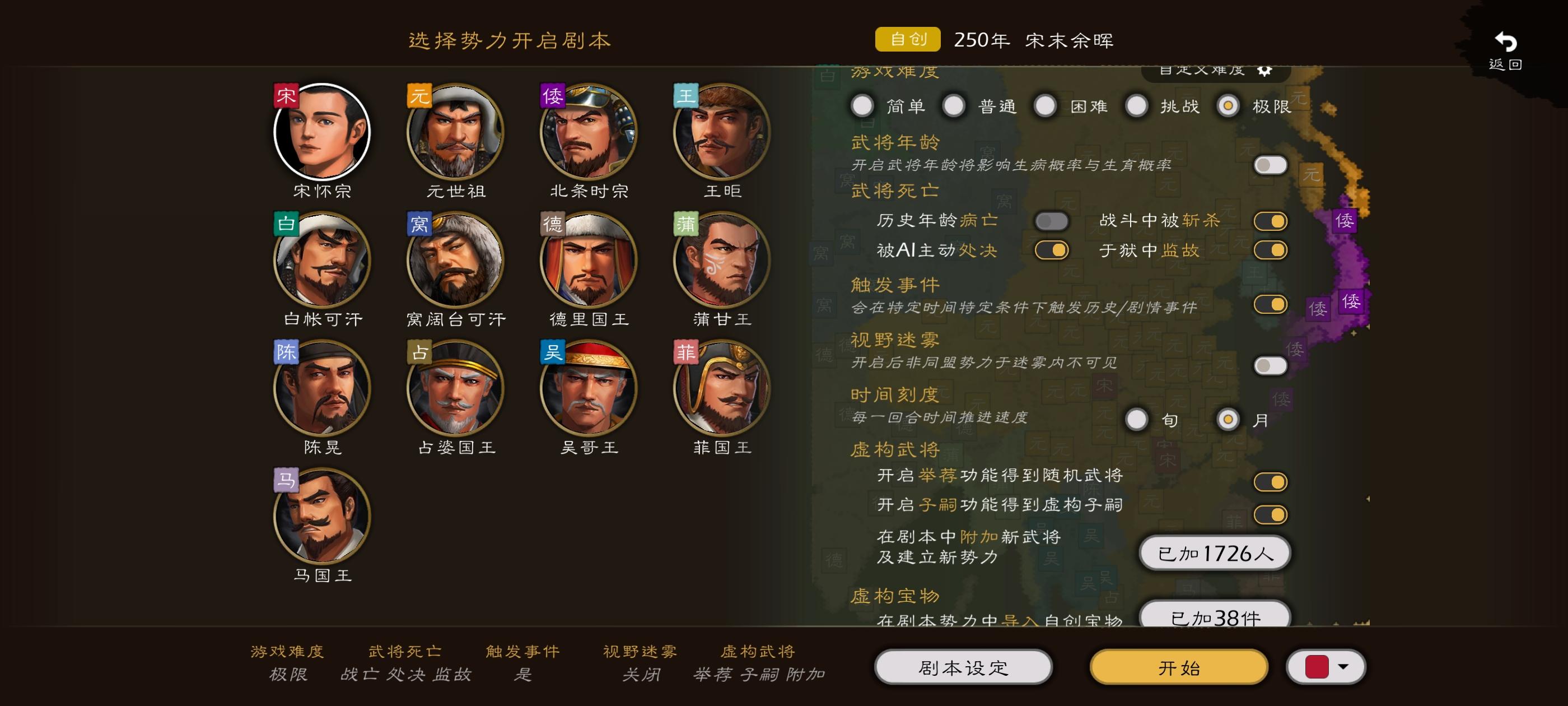Open the custom difficulty gear settings

click(x=1264, y=71)
